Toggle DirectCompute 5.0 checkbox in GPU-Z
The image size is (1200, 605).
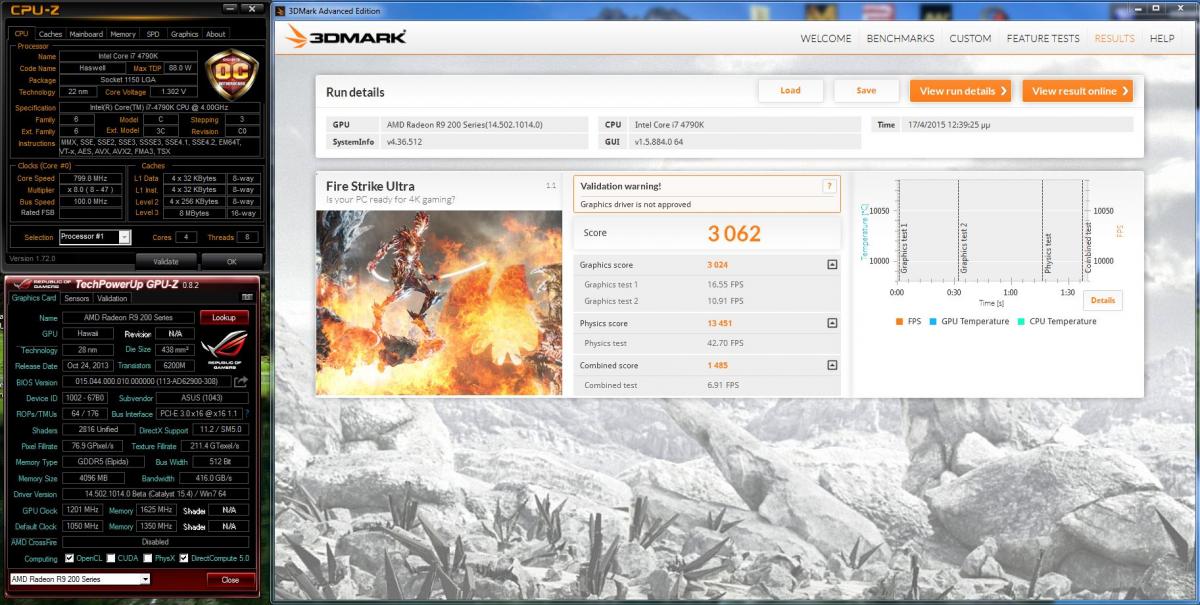pyautogui.click(x=183, y=558)
